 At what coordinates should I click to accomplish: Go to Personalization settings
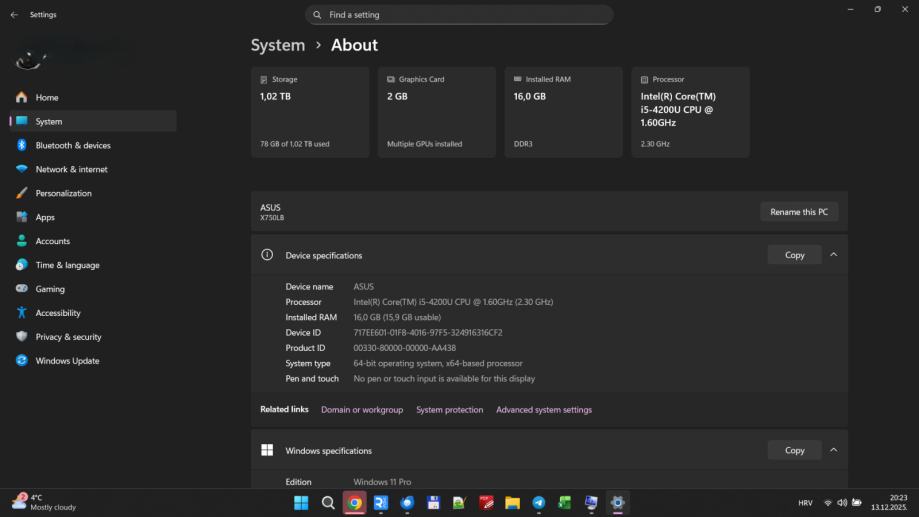click(x=63, y=194)
